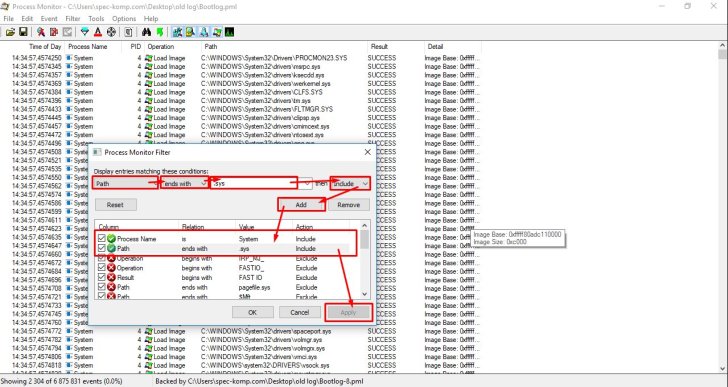
Task: Toggle Autoscroll in the toolbar
Action: click(54, 32)
